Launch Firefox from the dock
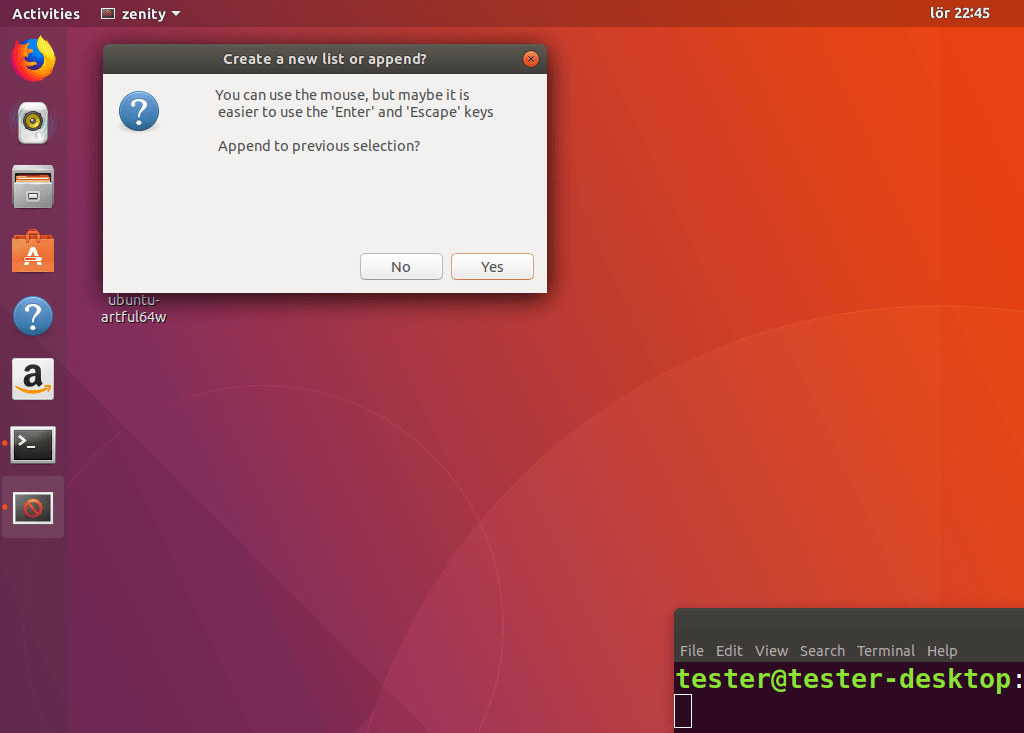 [x=33, y=59]
